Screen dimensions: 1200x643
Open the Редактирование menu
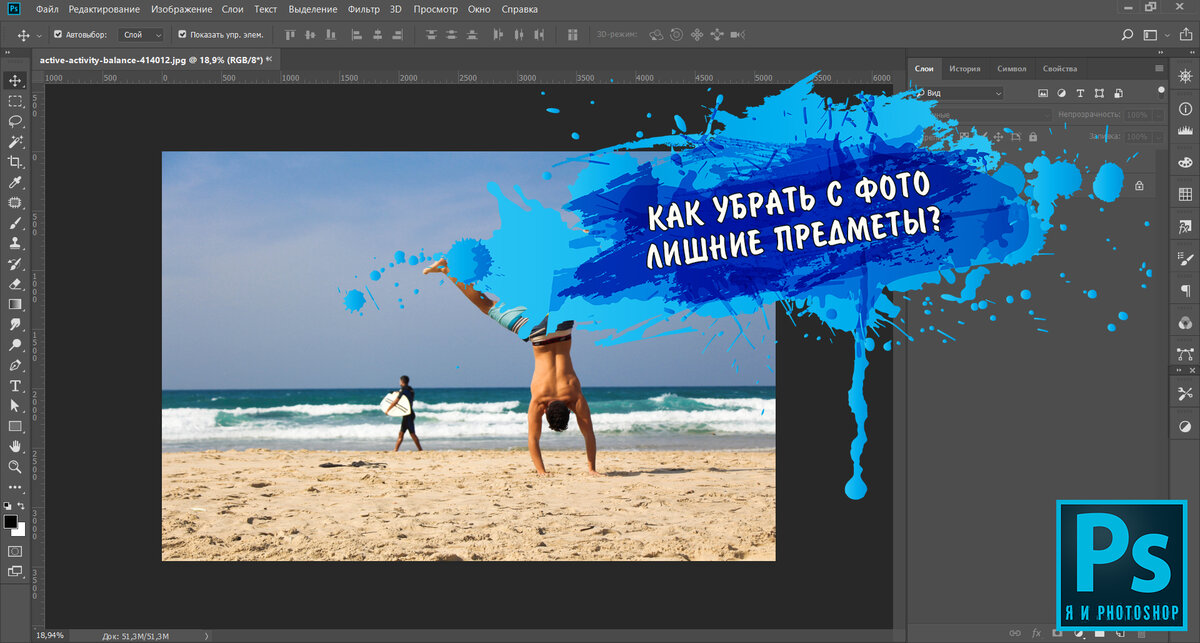tap(104, 9)
